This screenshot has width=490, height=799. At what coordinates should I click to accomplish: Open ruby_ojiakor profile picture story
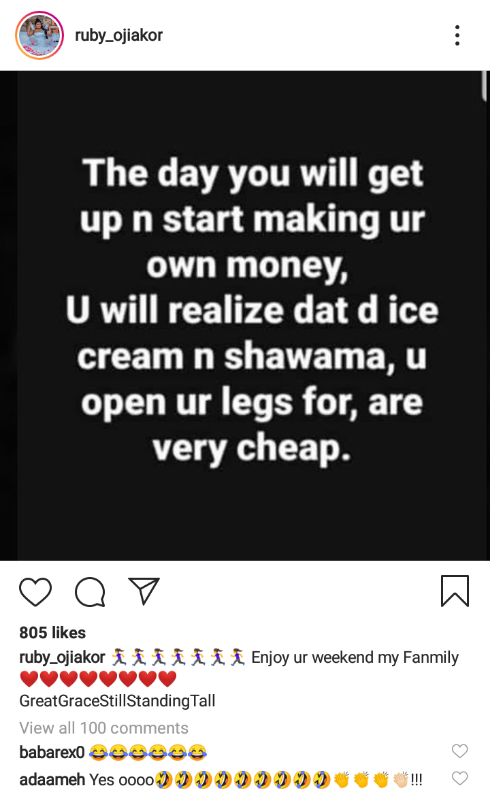point(39,35)
